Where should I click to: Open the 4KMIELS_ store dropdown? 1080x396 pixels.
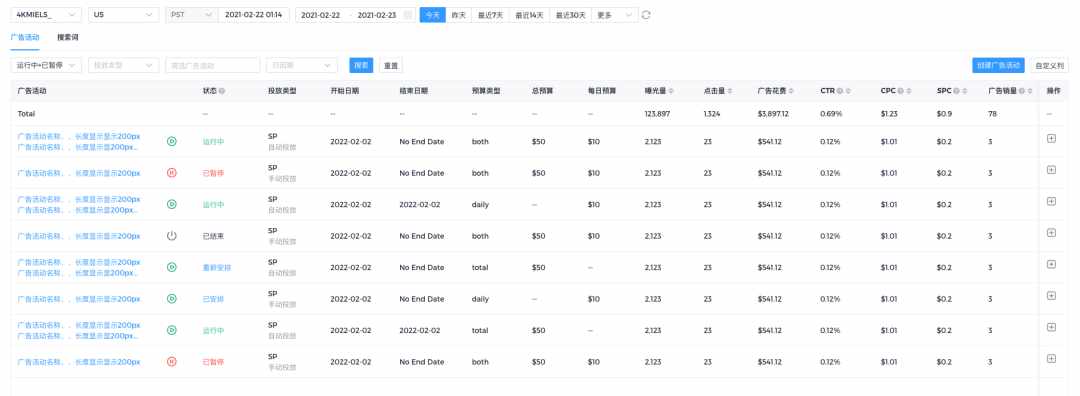click(46, 14)
